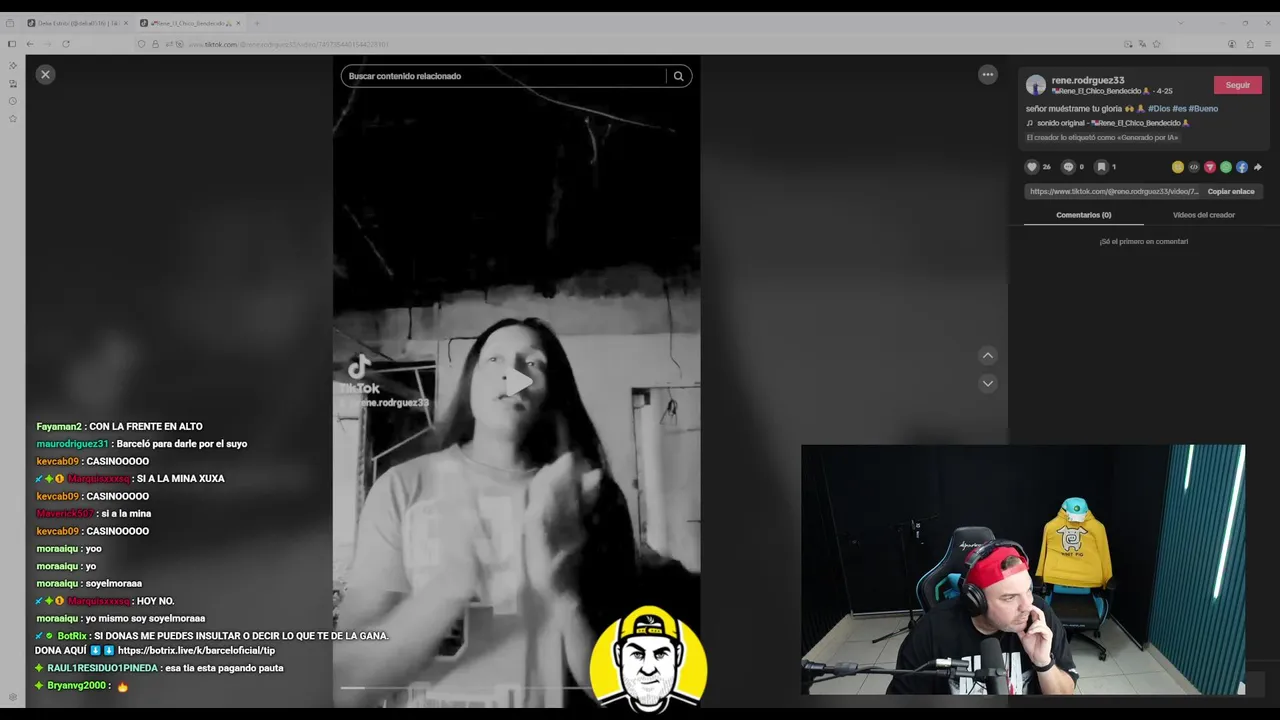Open the username link rene.rodrguez33
The height and width of the screenshot is (720, 1280).
(1088, 80)
